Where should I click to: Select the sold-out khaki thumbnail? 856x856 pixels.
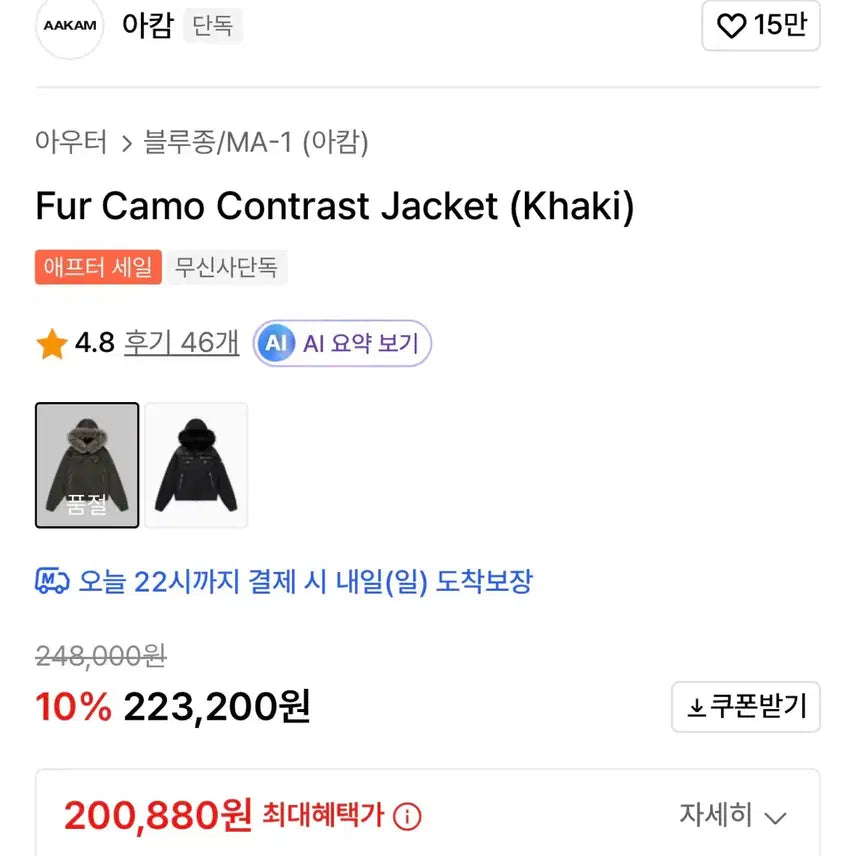point(87,464)
